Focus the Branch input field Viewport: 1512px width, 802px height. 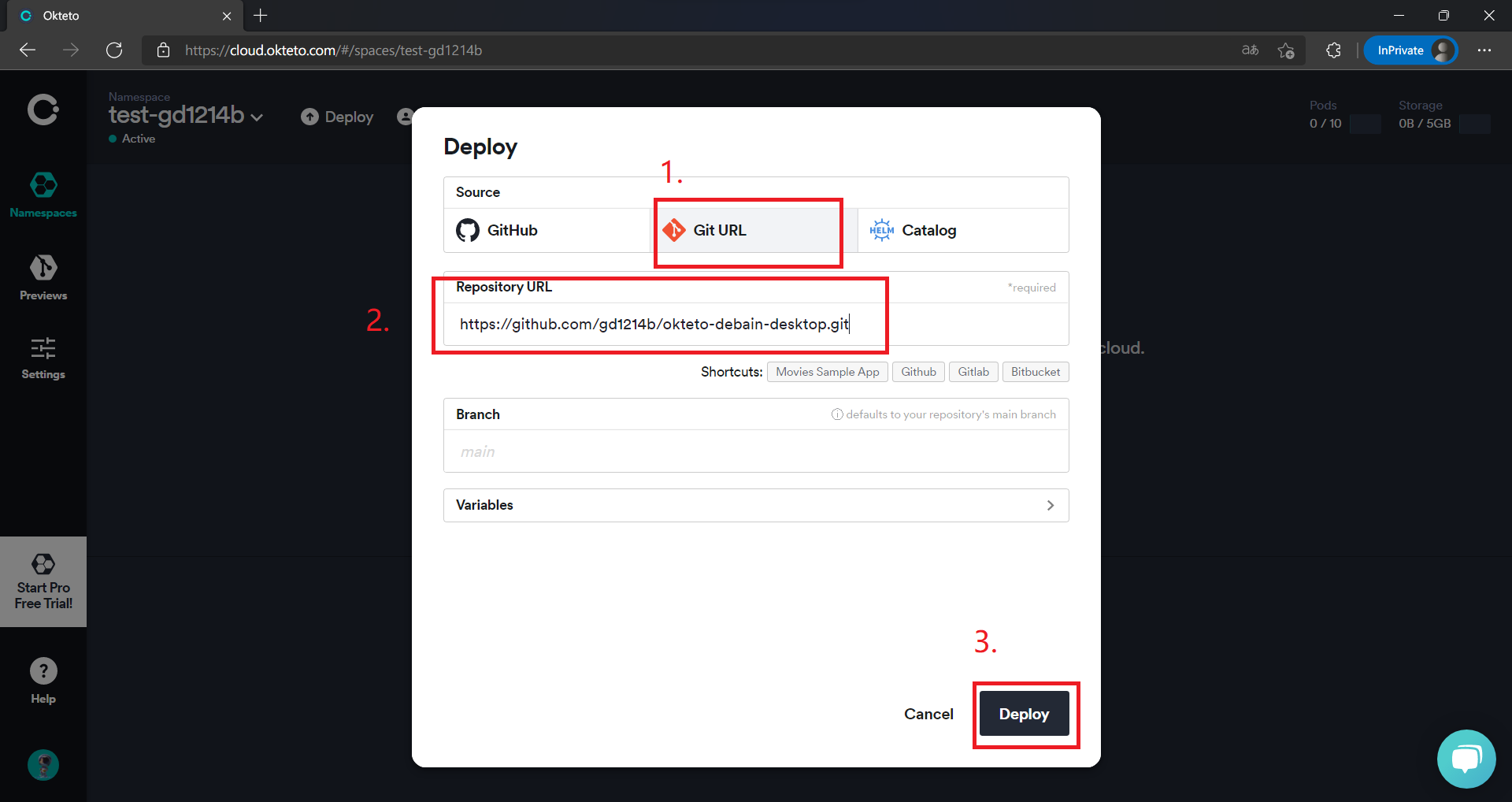tap(756, 451)
